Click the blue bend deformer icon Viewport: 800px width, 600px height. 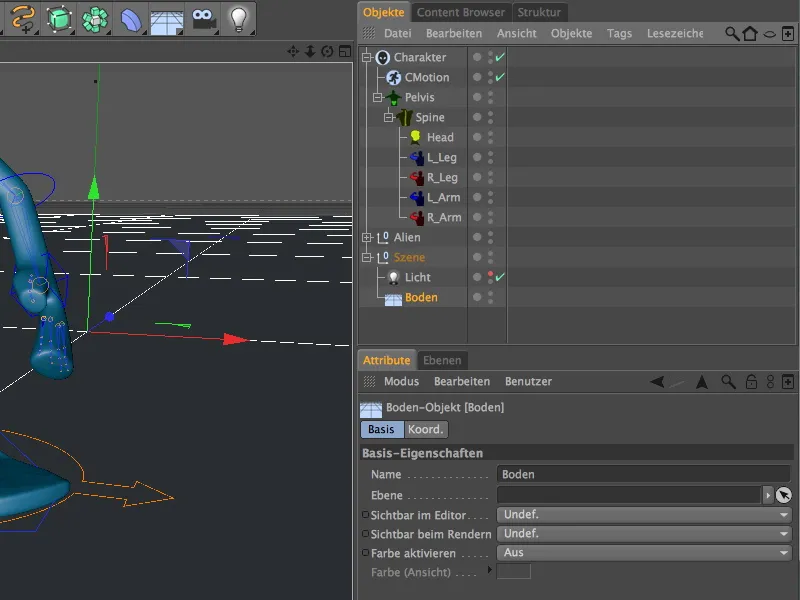coord(131,20)
